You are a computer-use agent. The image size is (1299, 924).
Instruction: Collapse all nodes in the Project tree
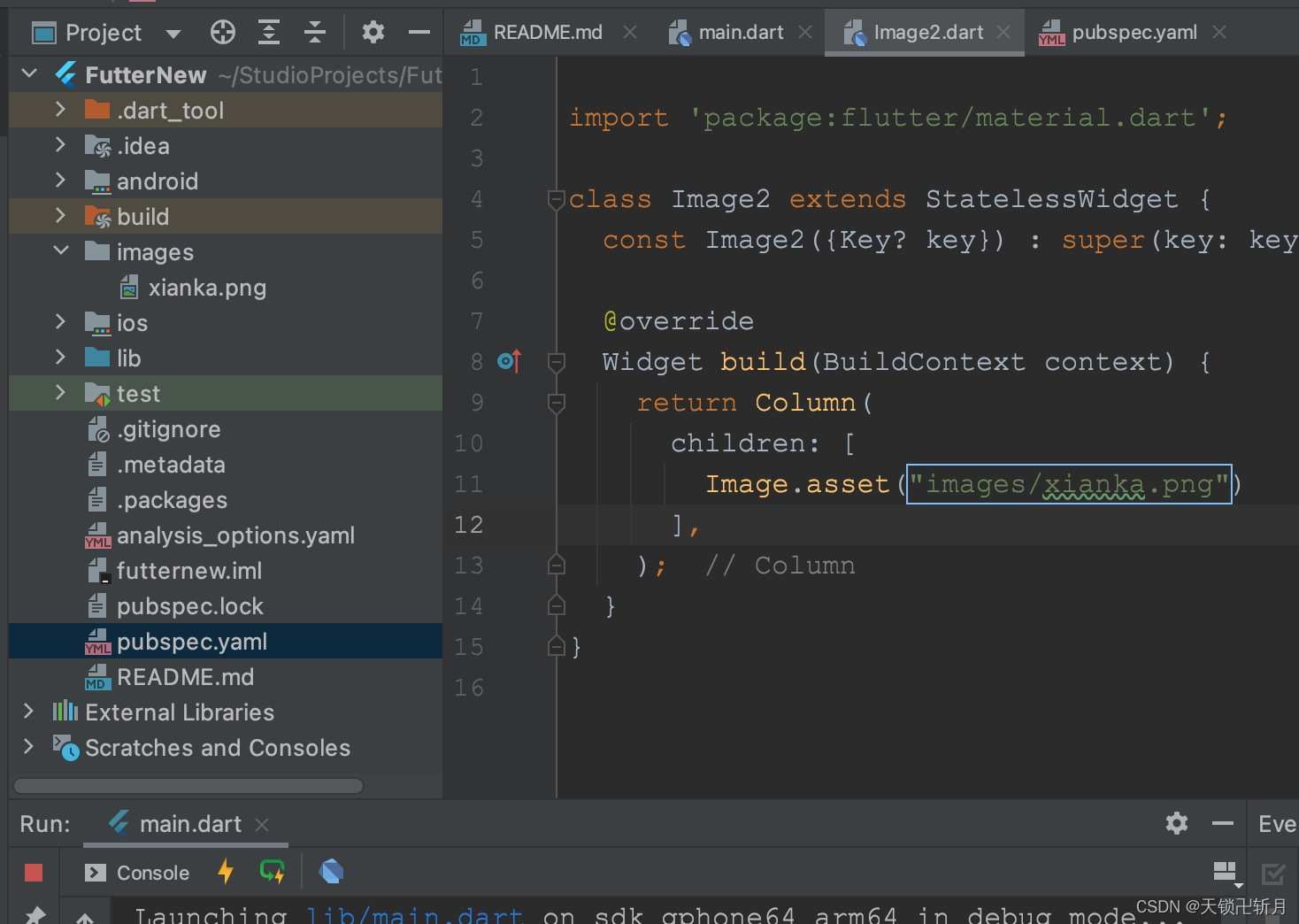(315, 31)
